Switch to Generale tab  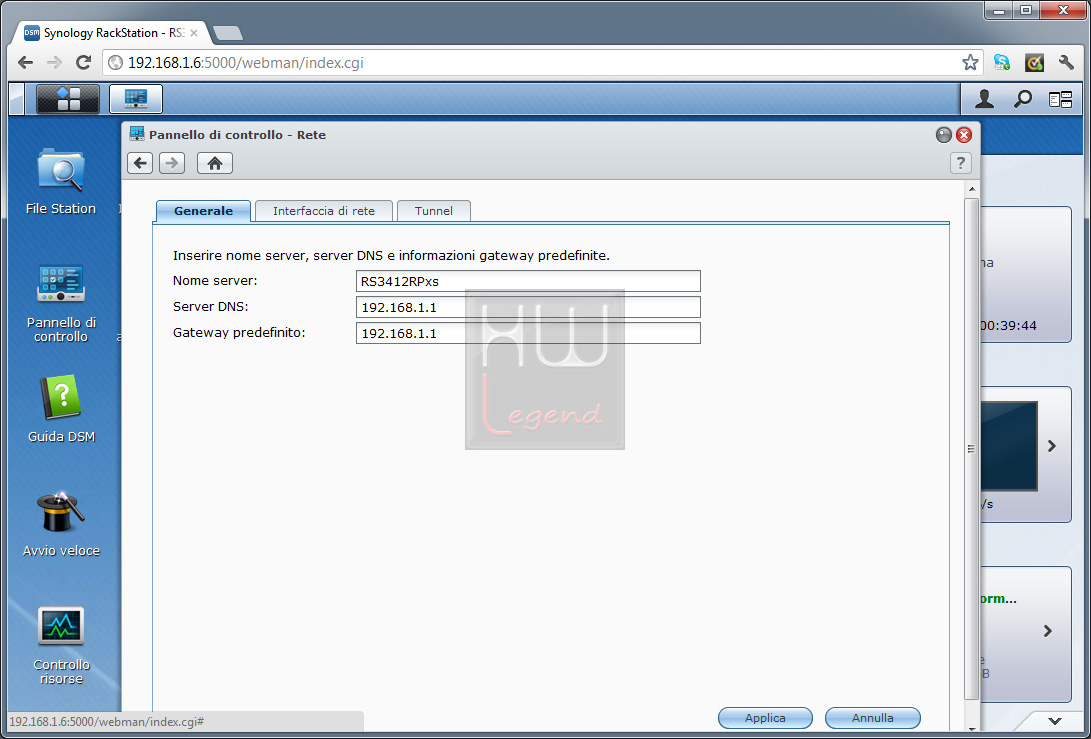203,211
